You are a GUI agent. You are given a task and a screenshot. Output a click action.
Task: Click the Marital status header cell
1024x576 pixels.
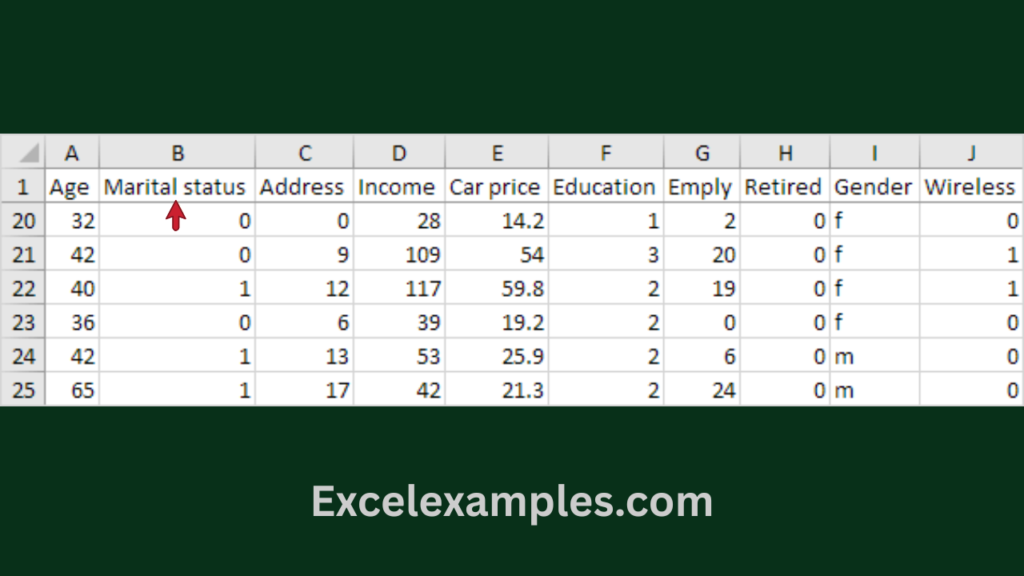click(x=176, y=187)
